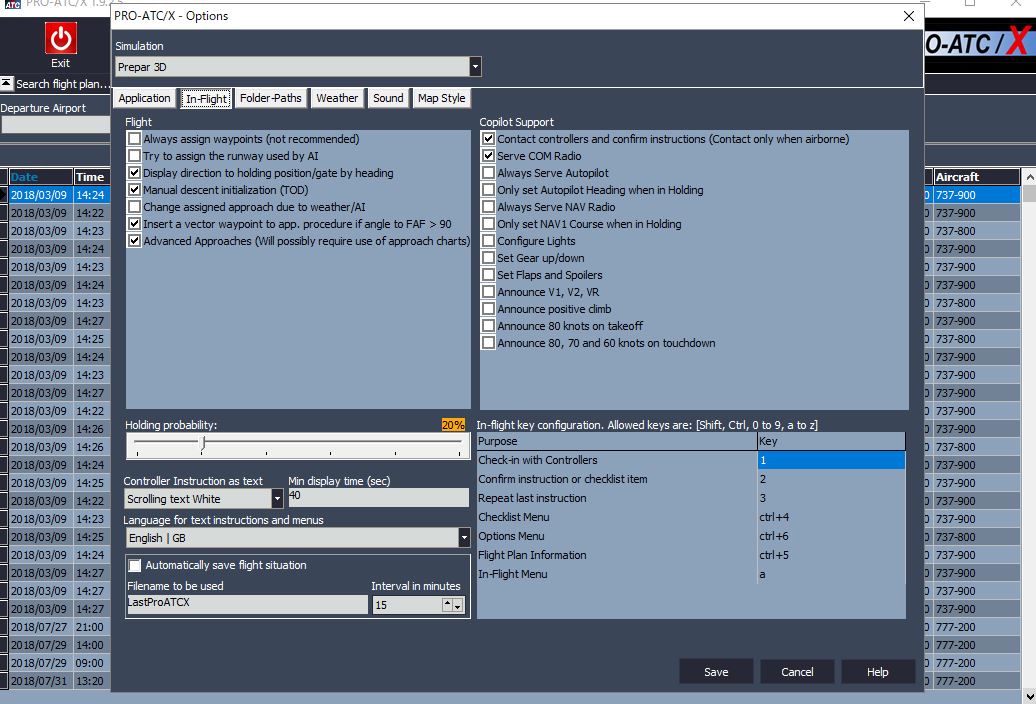Check Only set NAV1 Course when in Holding
This screenshot has height=704, width=1036.
click(x=488, y=224)
